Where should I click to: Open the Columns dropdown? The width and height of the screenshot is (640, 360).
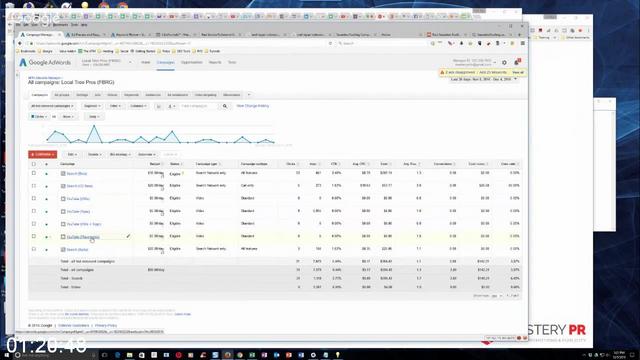point(138,106)
